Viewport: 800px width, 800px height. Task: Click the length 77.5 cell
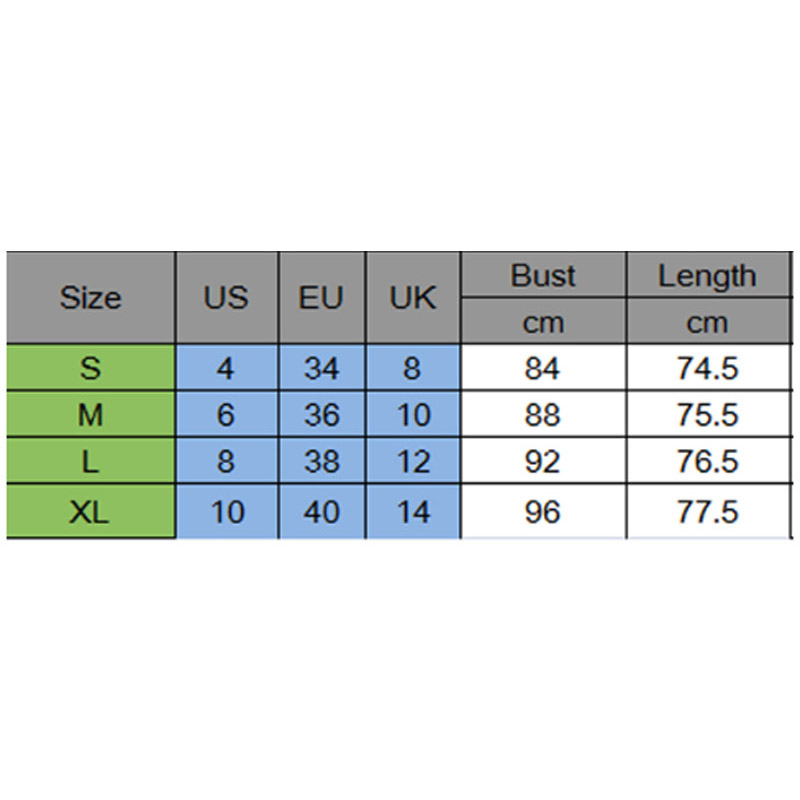(707, 513)
